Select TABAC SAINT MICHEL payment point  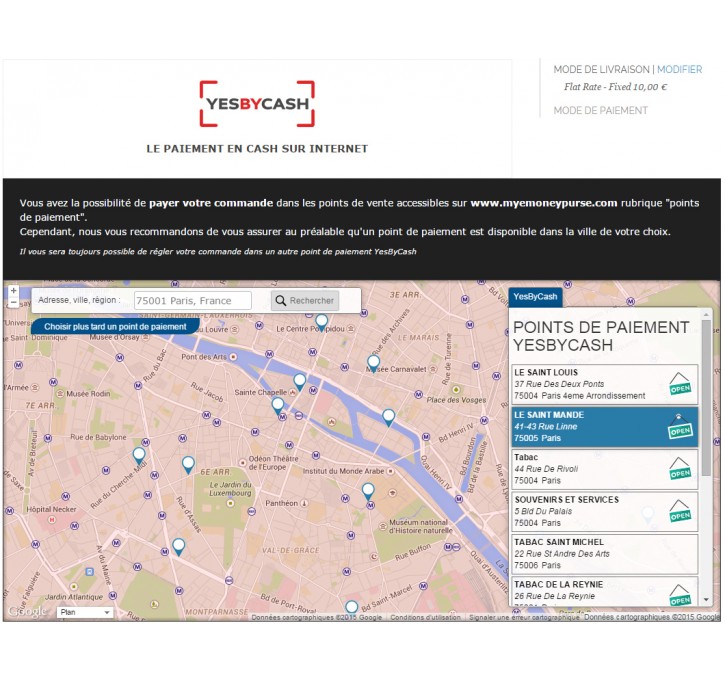604,554
